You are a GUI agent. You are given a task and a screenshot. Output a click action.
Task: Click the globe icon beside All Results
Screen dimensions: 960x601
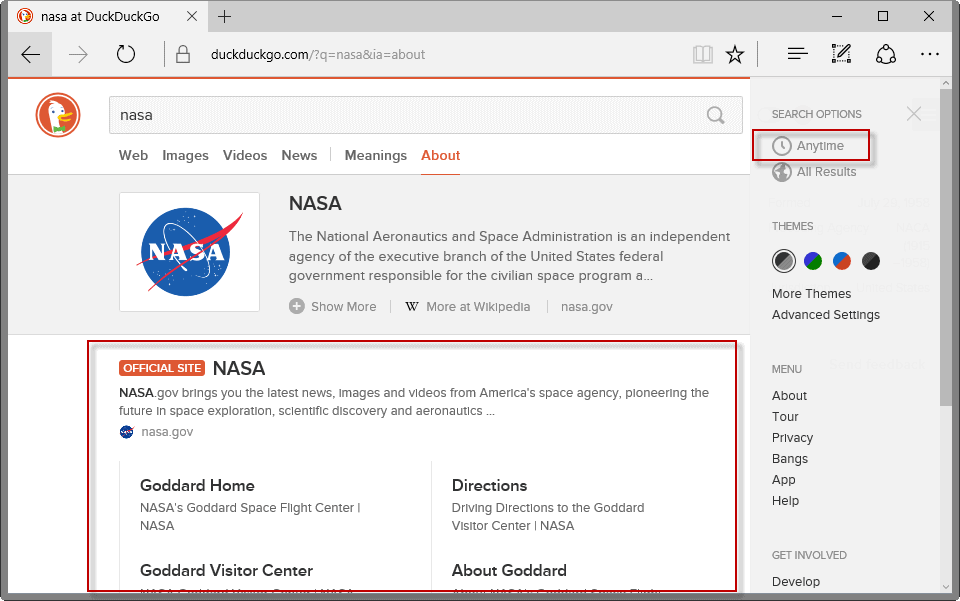781,171
